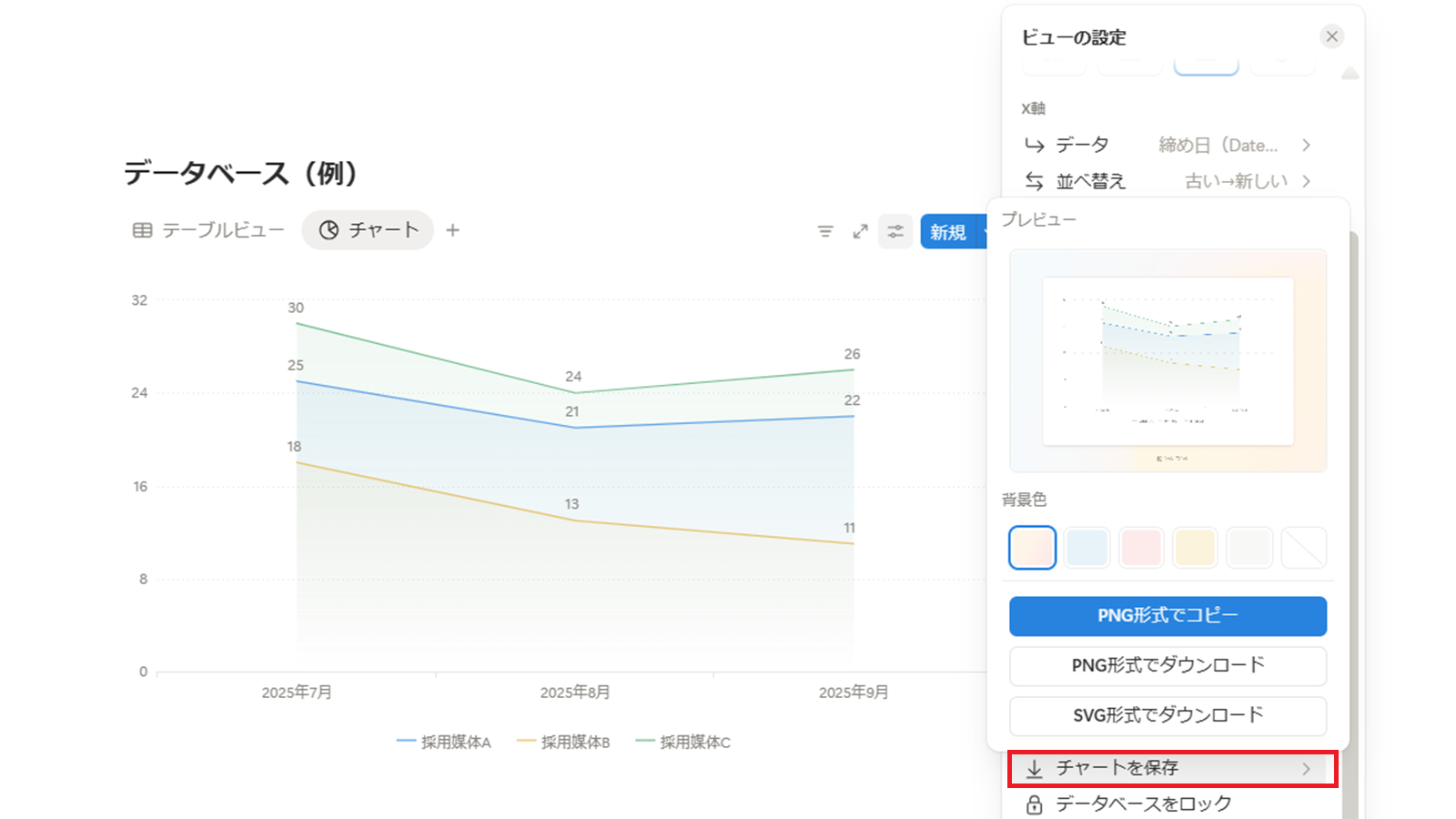
Task: Click the filter icon above the chart
Action: 825,232
